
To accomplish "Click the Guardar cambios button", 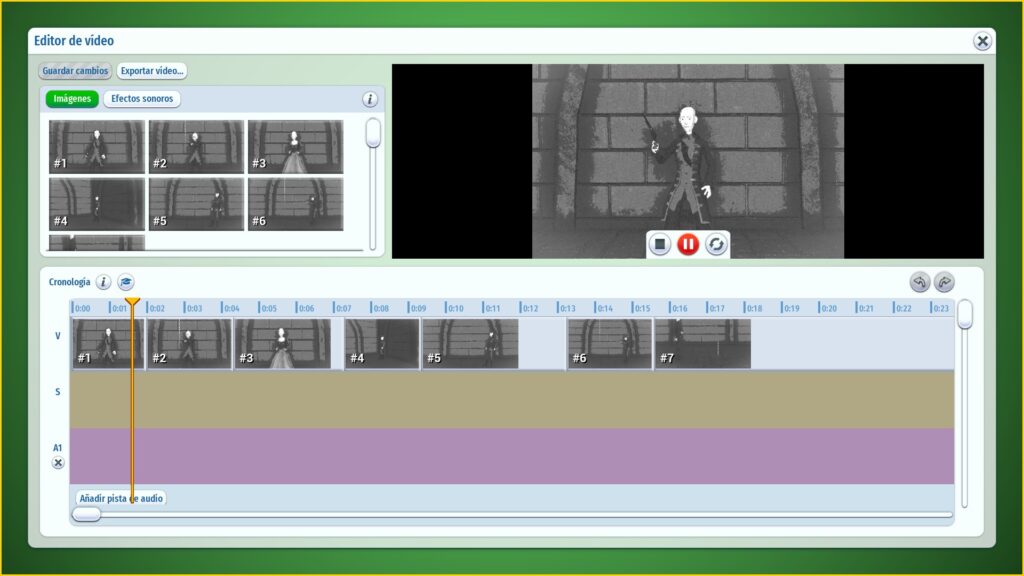I will tap(75, 71).
